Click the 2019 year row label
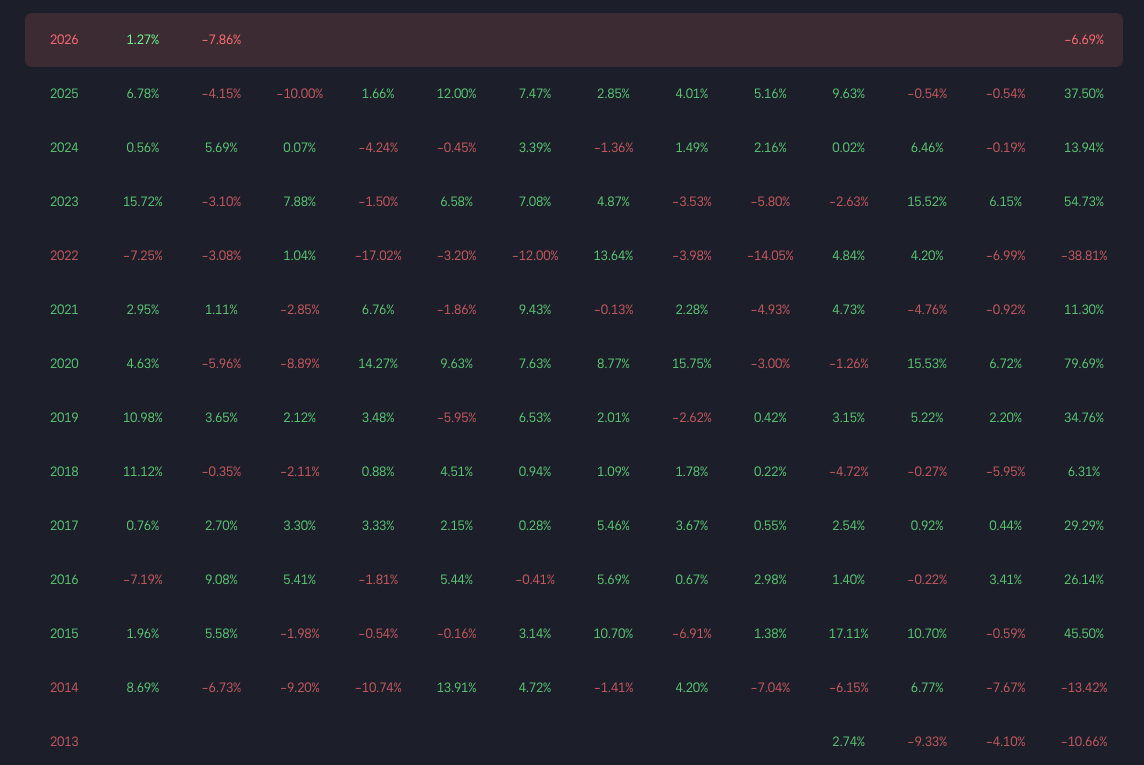The image size is (1144, 765). click(x=64, y=418)
